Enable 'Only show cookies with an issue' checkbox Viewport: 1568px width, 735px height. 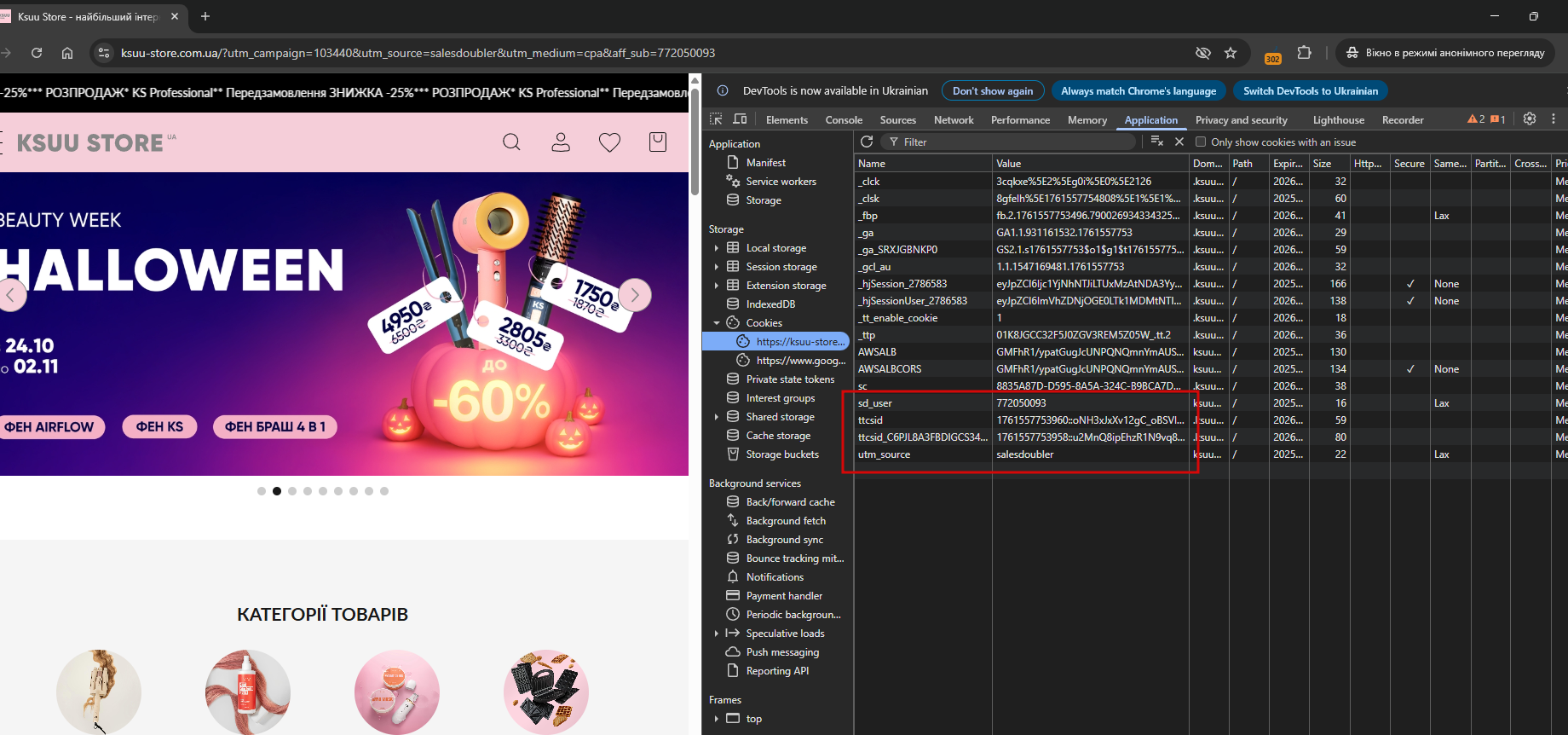point(1201,142)
